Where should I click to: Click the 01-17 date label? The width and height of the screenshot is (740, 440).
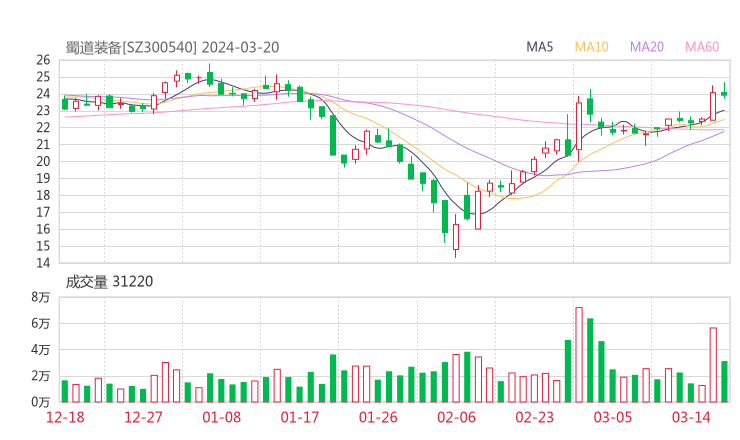point(300,417)
